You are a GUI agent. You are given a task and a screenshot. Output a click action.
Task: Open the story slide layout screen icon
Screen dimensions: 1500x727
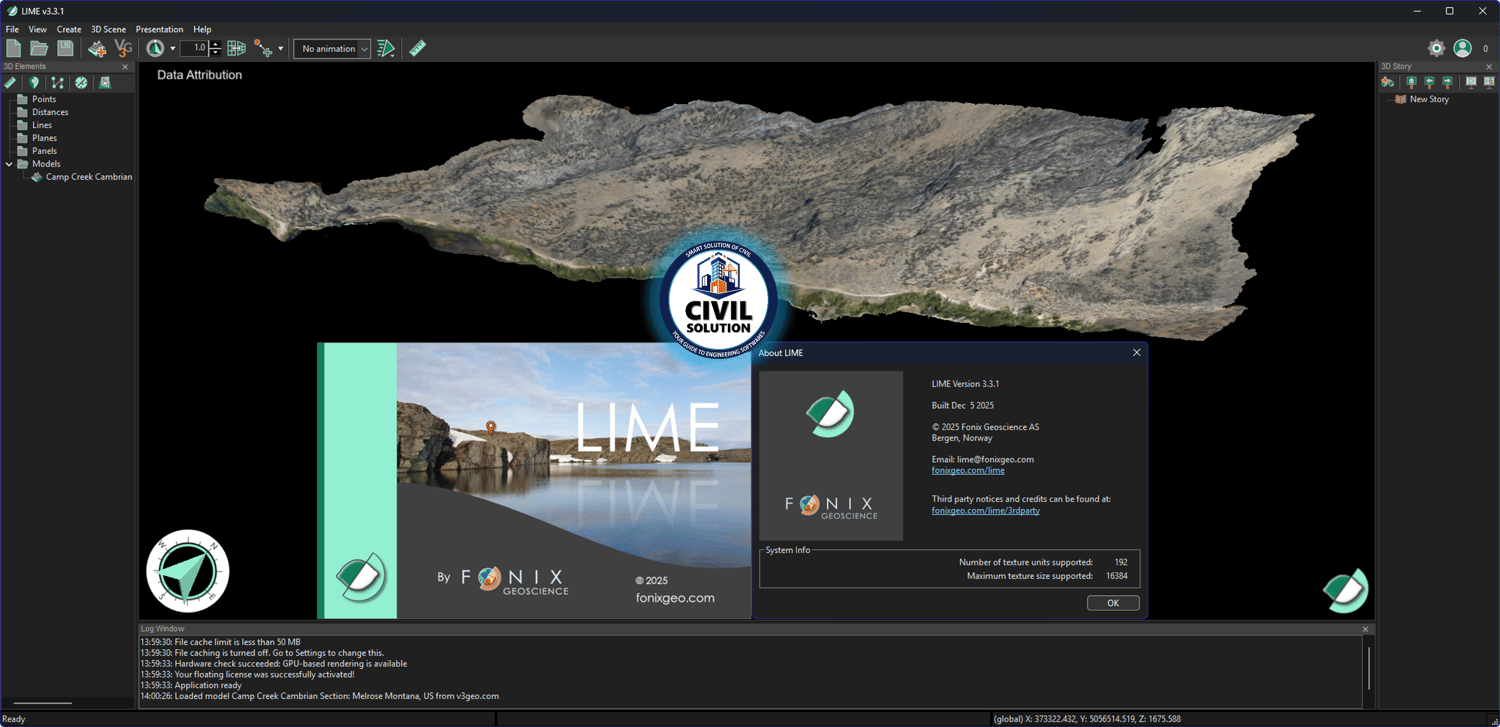tap(1488, 82)
